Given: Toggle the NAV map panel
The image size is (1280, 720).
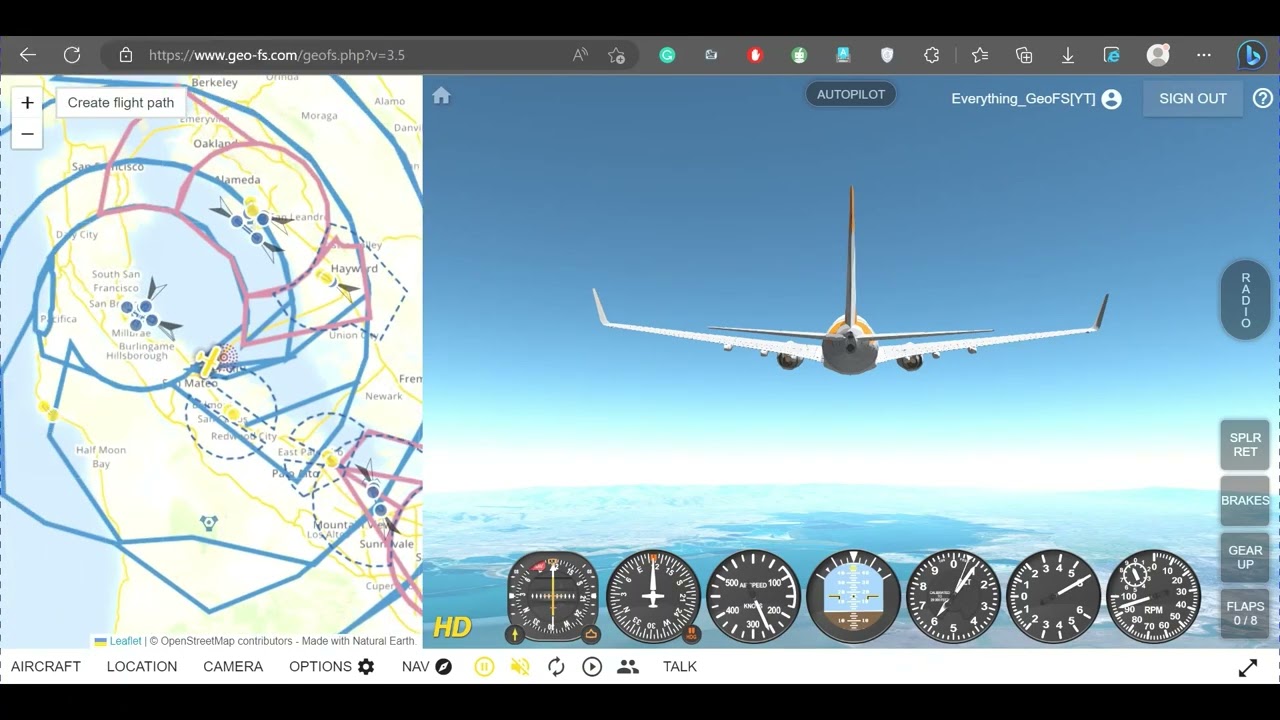Looking at the screenshot, I should [x=427, y=666].
